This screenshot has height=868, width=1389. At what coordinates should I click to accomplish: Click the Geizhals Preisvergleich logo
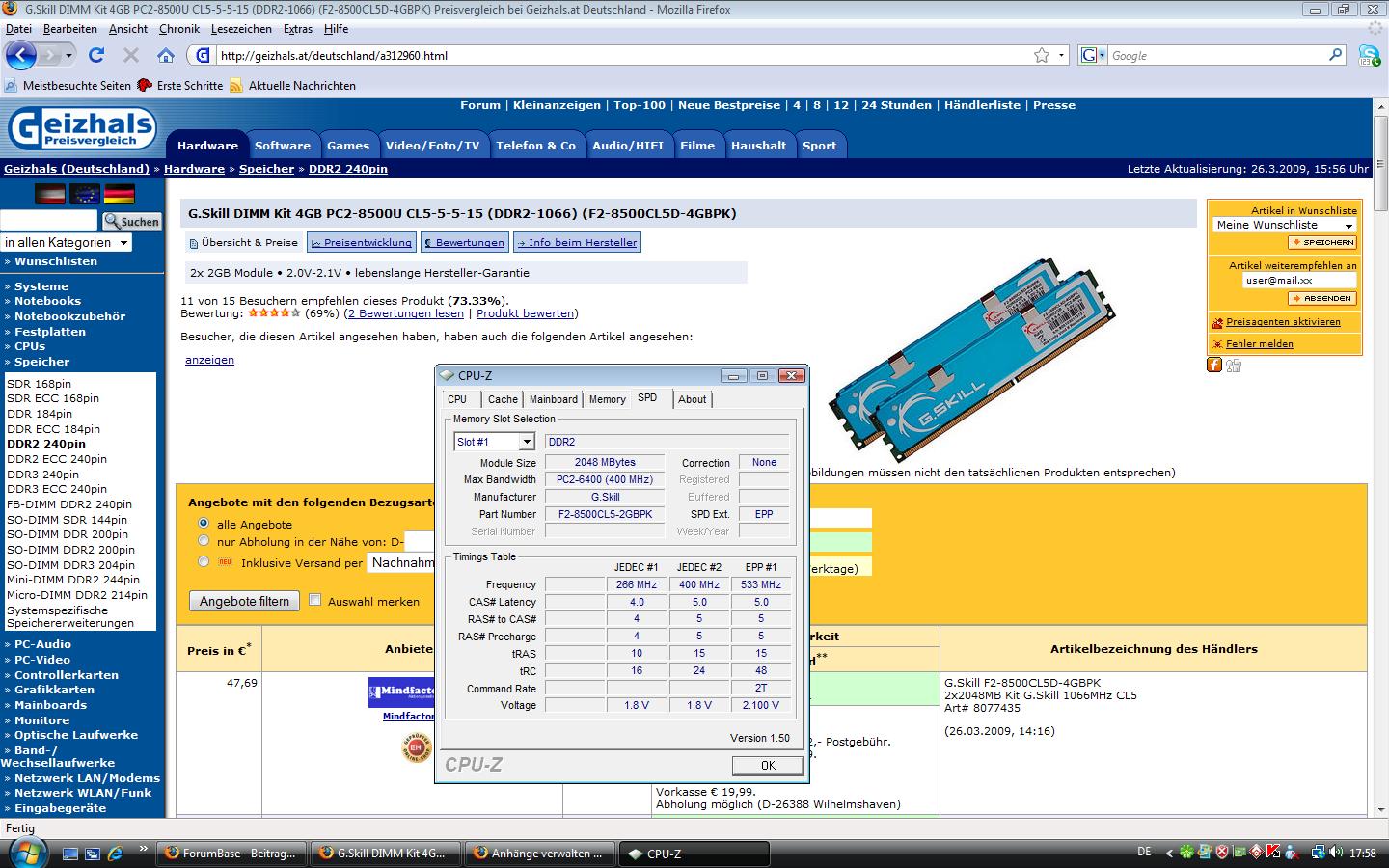(x=82, y=129)
